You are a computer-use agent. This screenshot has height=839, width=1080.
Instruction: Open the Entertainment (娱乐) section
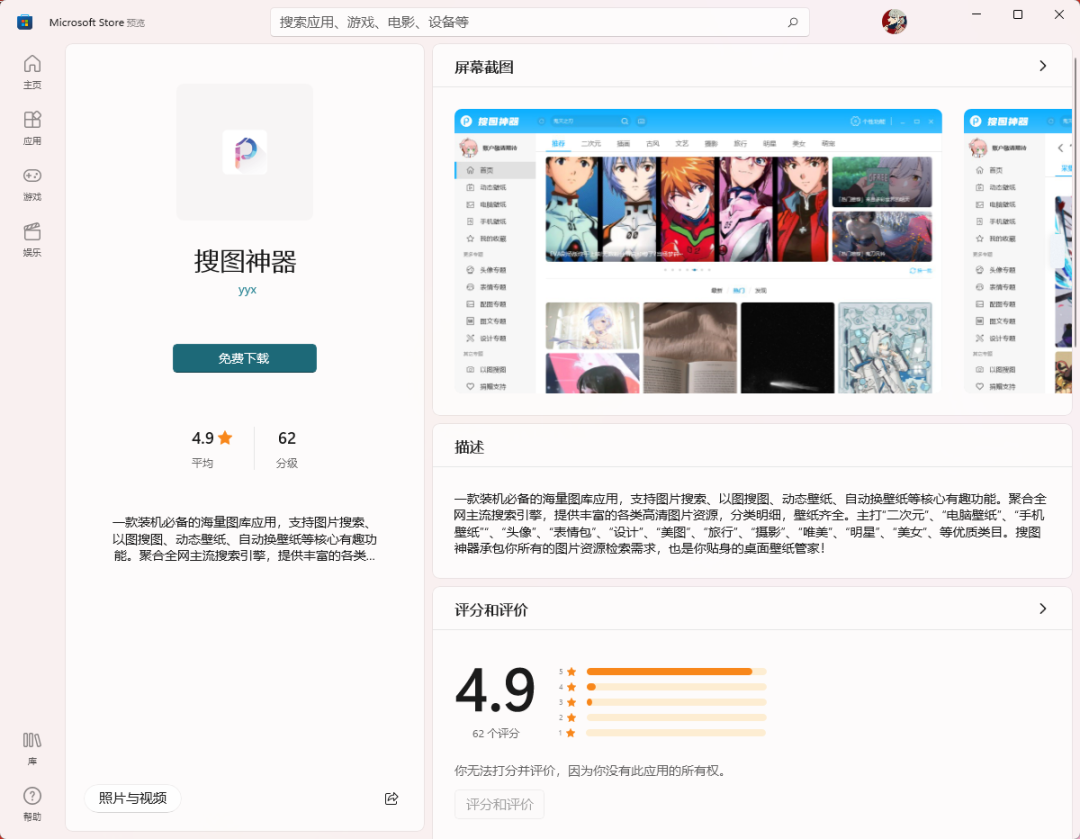coord(32,240)
